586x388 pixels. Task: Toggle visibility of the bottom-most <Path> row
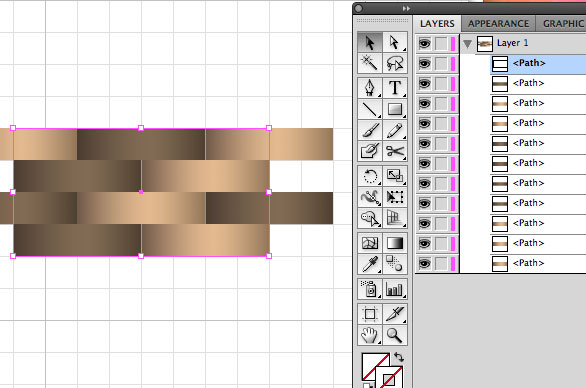coord(424,264)
